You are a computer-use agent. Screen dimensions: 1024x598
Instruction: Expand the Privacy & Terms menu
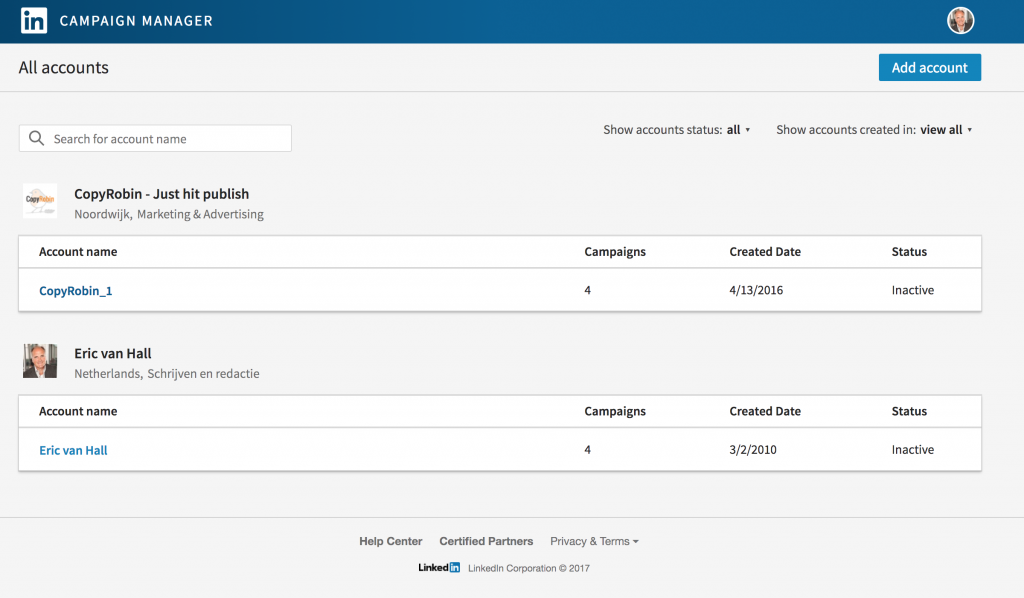coord(594,541)
